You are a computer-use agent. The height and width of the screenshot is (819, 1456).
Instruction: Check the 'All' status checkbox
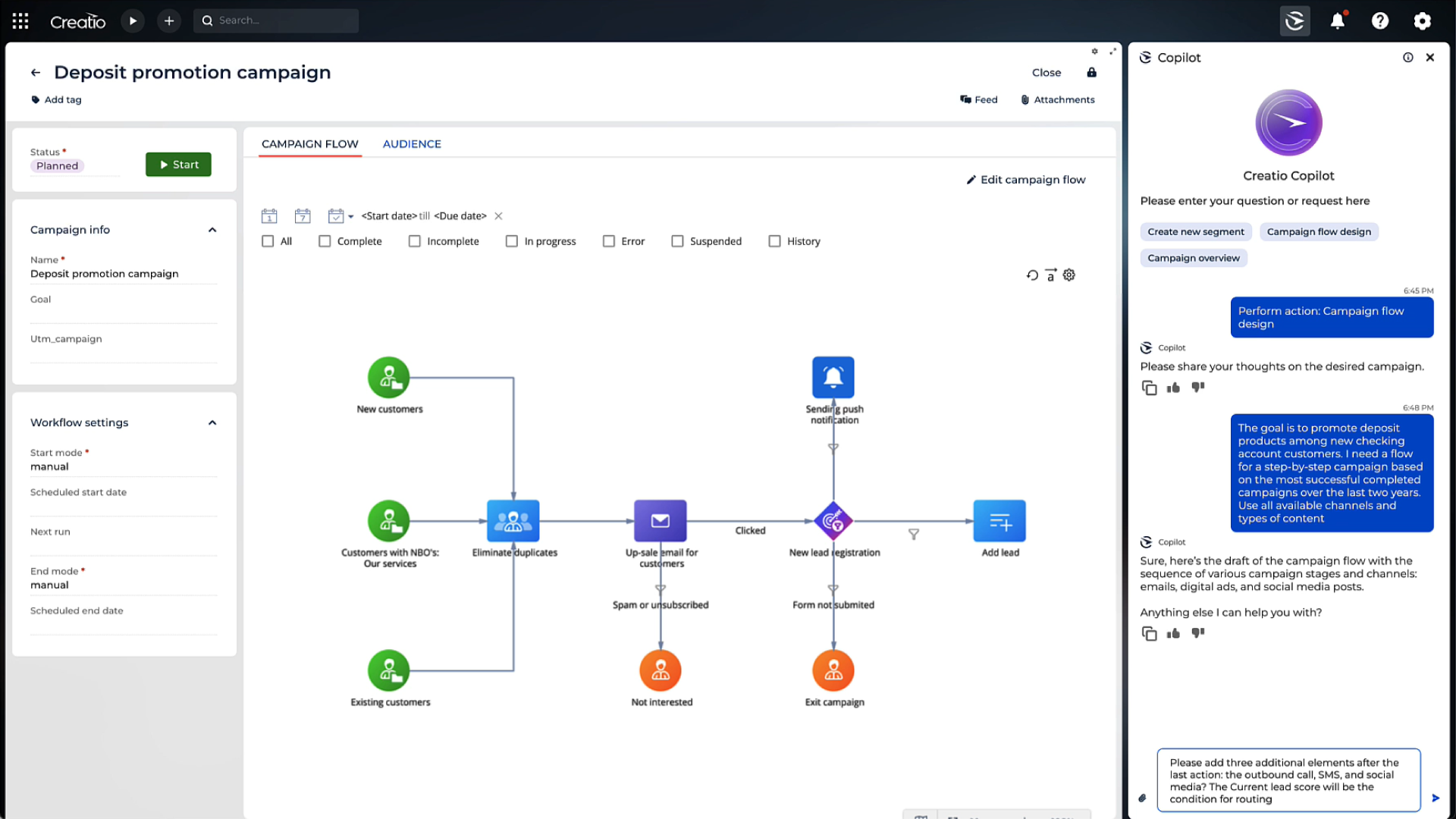268,241
